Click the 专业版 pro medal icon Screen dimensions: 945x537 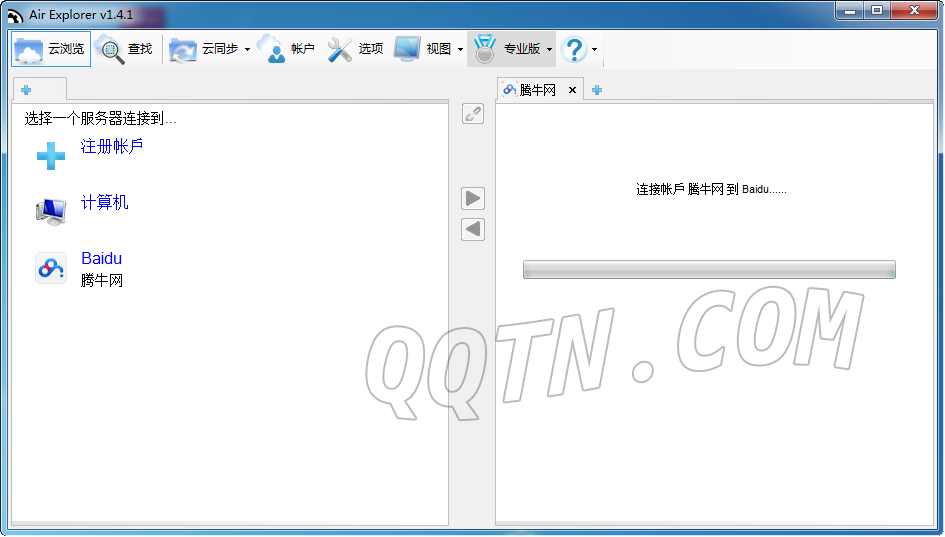(x=484, y=49)
